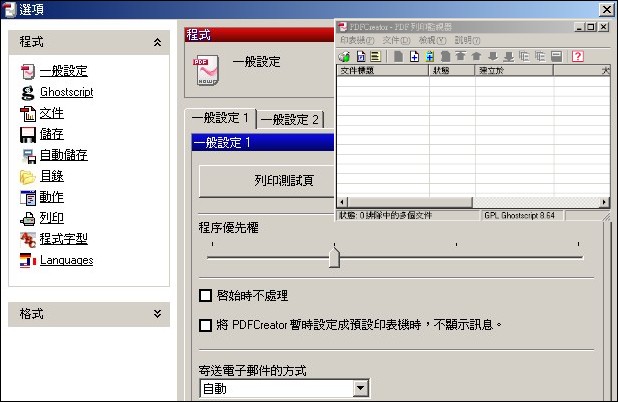The image size is (618, 402).
Task: Collapse the 程式 sidebar section
Action: coord(157,42)
